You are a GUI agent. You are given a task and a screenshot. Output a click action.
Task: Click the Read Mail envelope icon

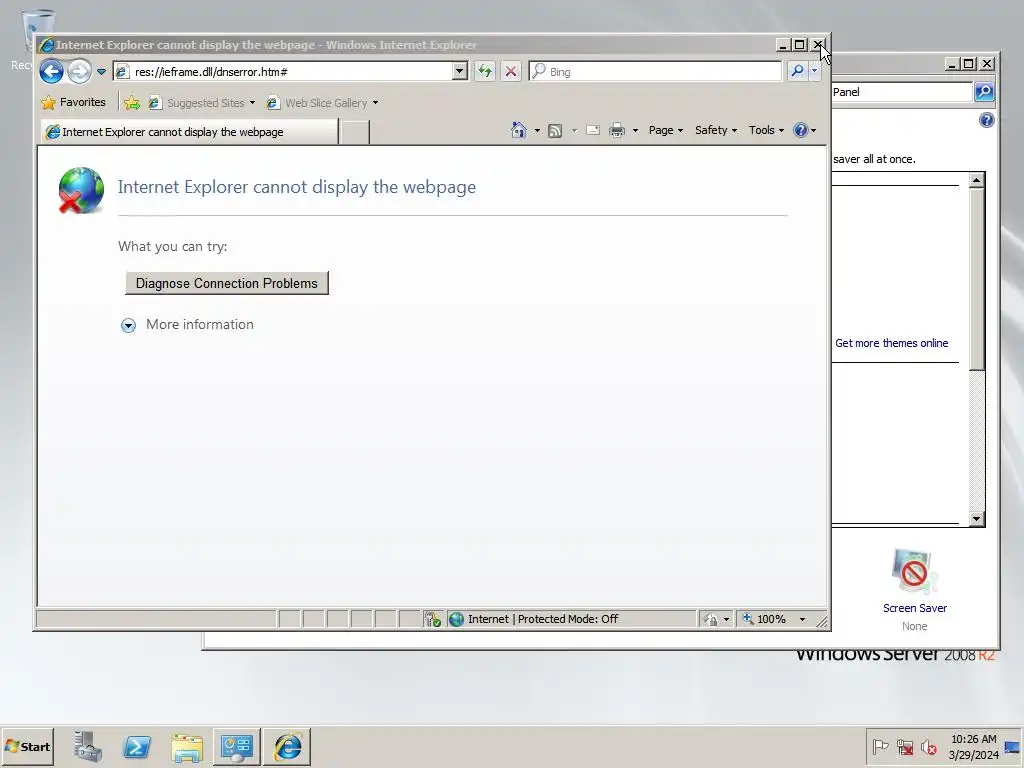593,130
